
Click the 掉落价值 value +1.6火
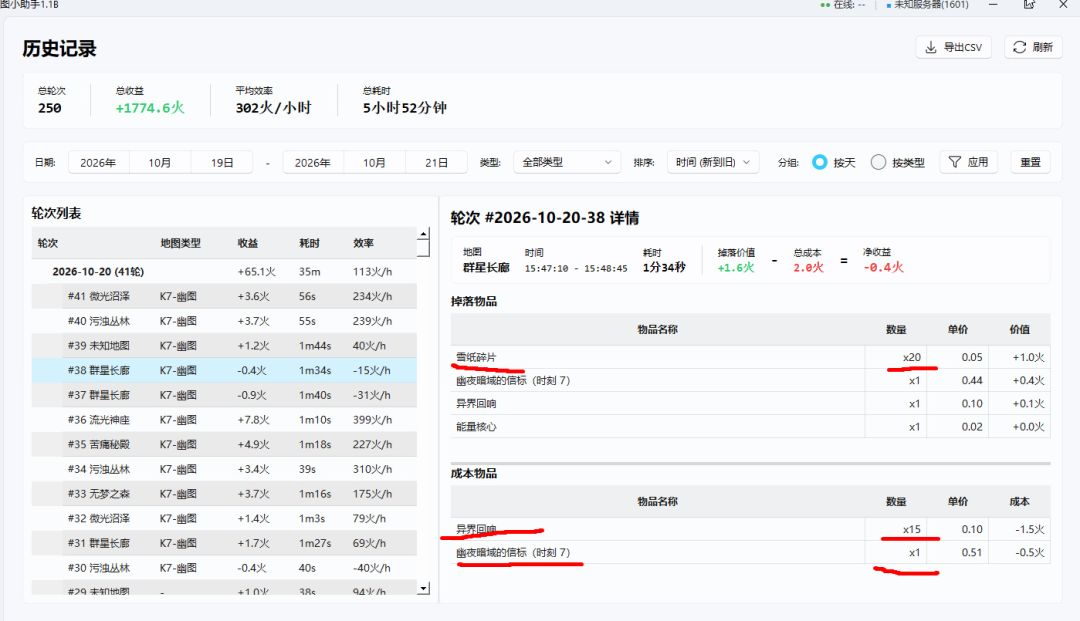click(736, 267)
